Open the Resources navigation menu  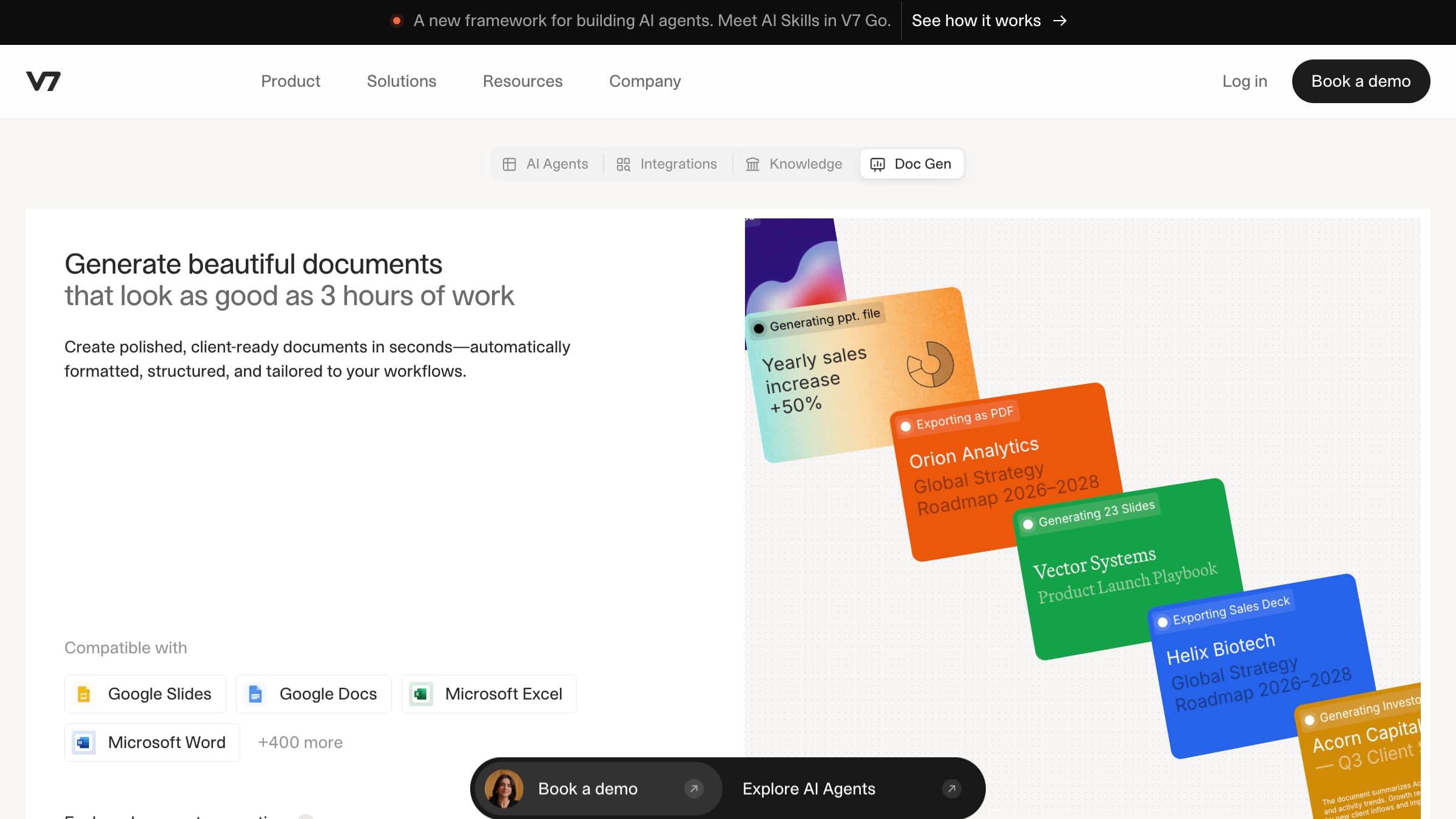[522, 81]
